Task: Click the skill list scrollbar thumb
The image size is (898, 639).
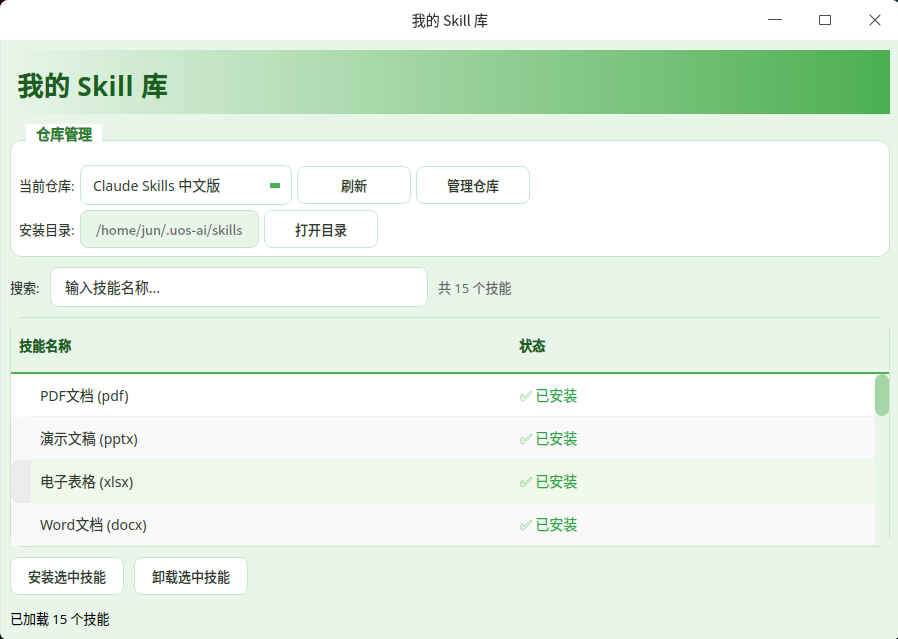Action: tap(882, 395)
